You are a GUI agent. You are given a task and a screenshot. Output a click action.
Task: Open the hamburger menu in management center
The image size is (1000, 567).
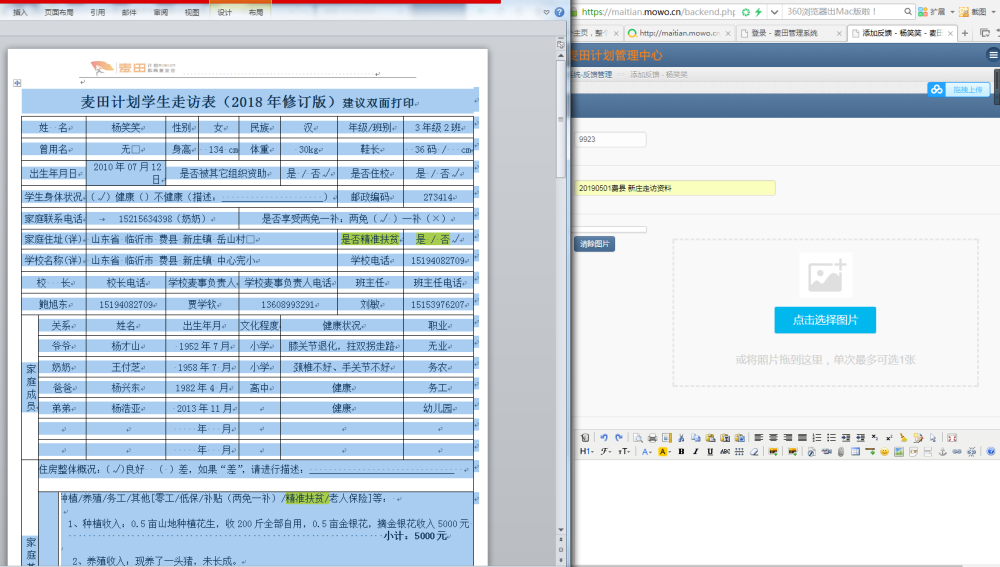(993, 55)
